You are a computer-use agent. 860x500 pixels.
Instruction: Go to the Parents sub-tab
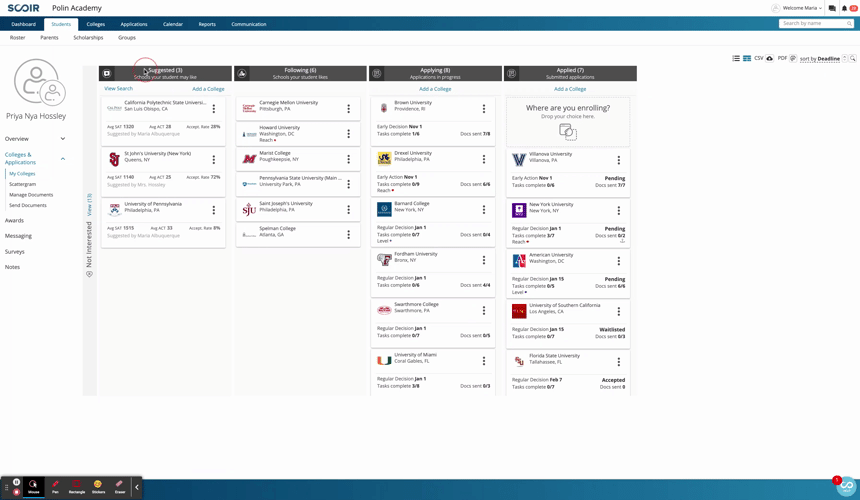(x=49, y=38)
